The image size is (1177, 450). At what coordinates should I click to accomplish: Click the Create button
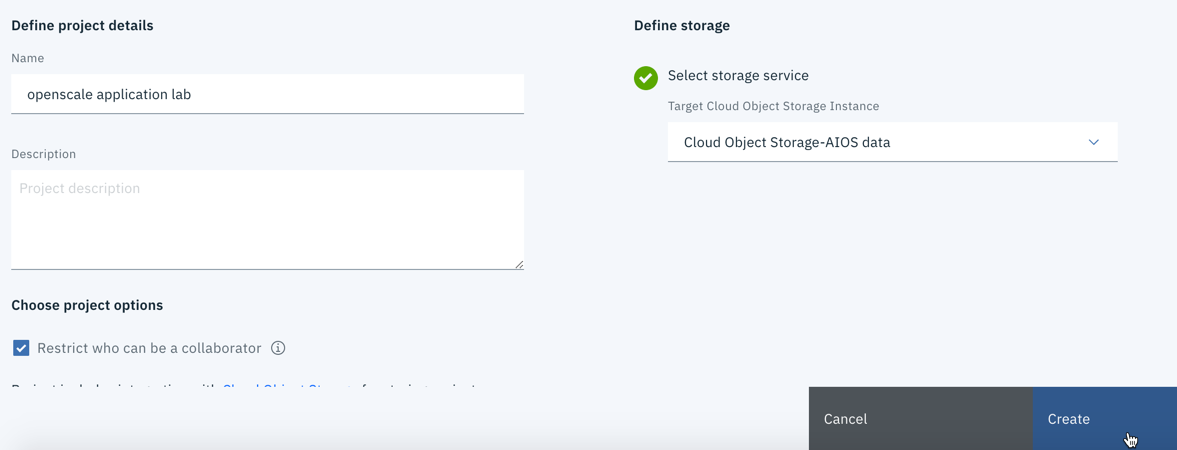tap(1105, 418)
